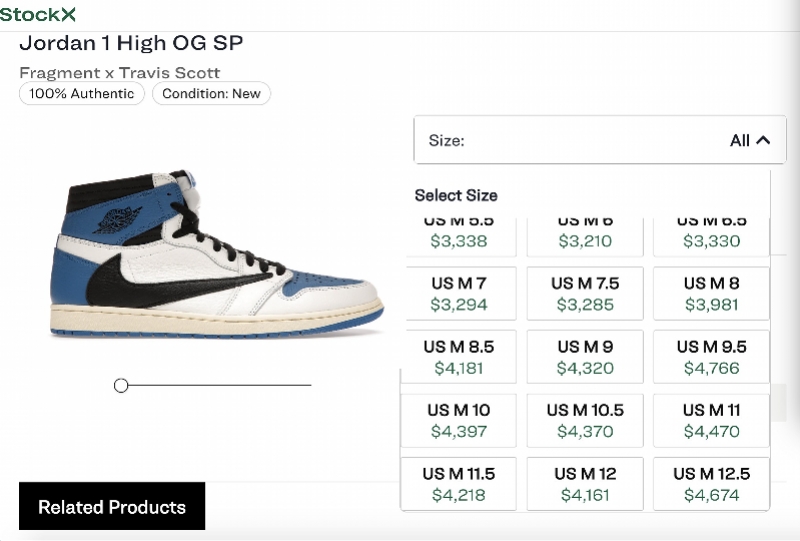Select size US M 11
Image resolution: width=800 pixels, height=541 pixels.
(711, 421)
